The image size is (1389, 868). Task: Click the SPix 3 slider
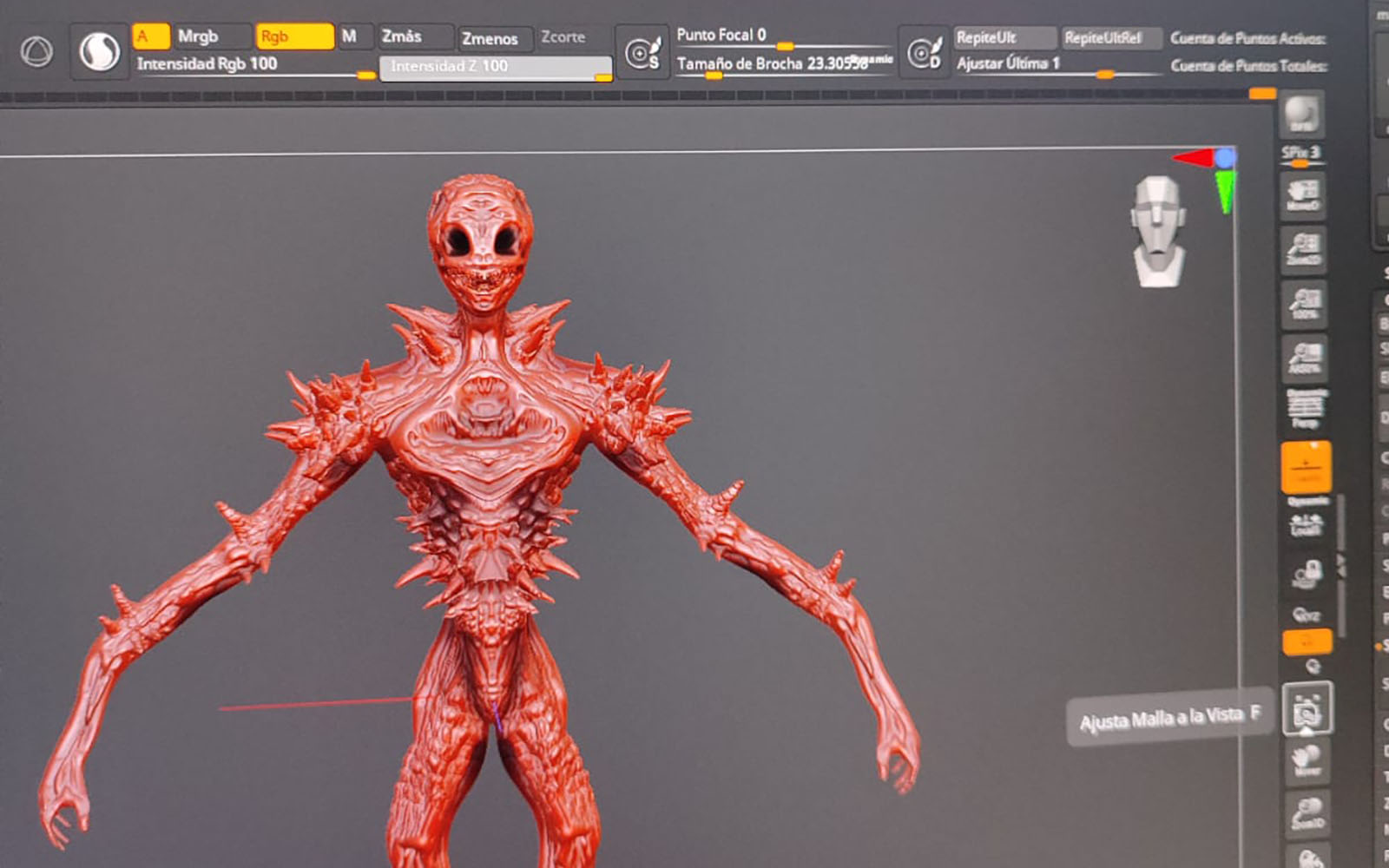[x=1300, y=155]
